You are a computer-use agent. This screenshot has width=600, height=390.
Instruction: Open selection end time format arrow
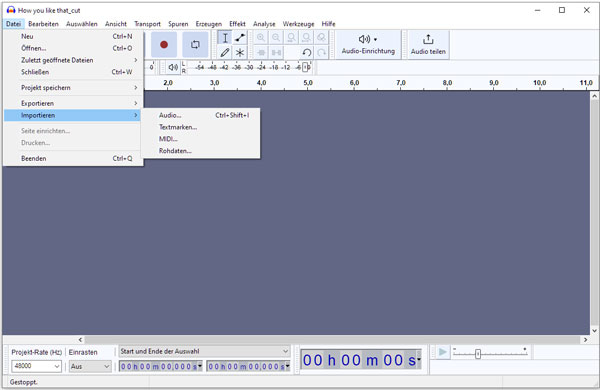coord(287,366)
